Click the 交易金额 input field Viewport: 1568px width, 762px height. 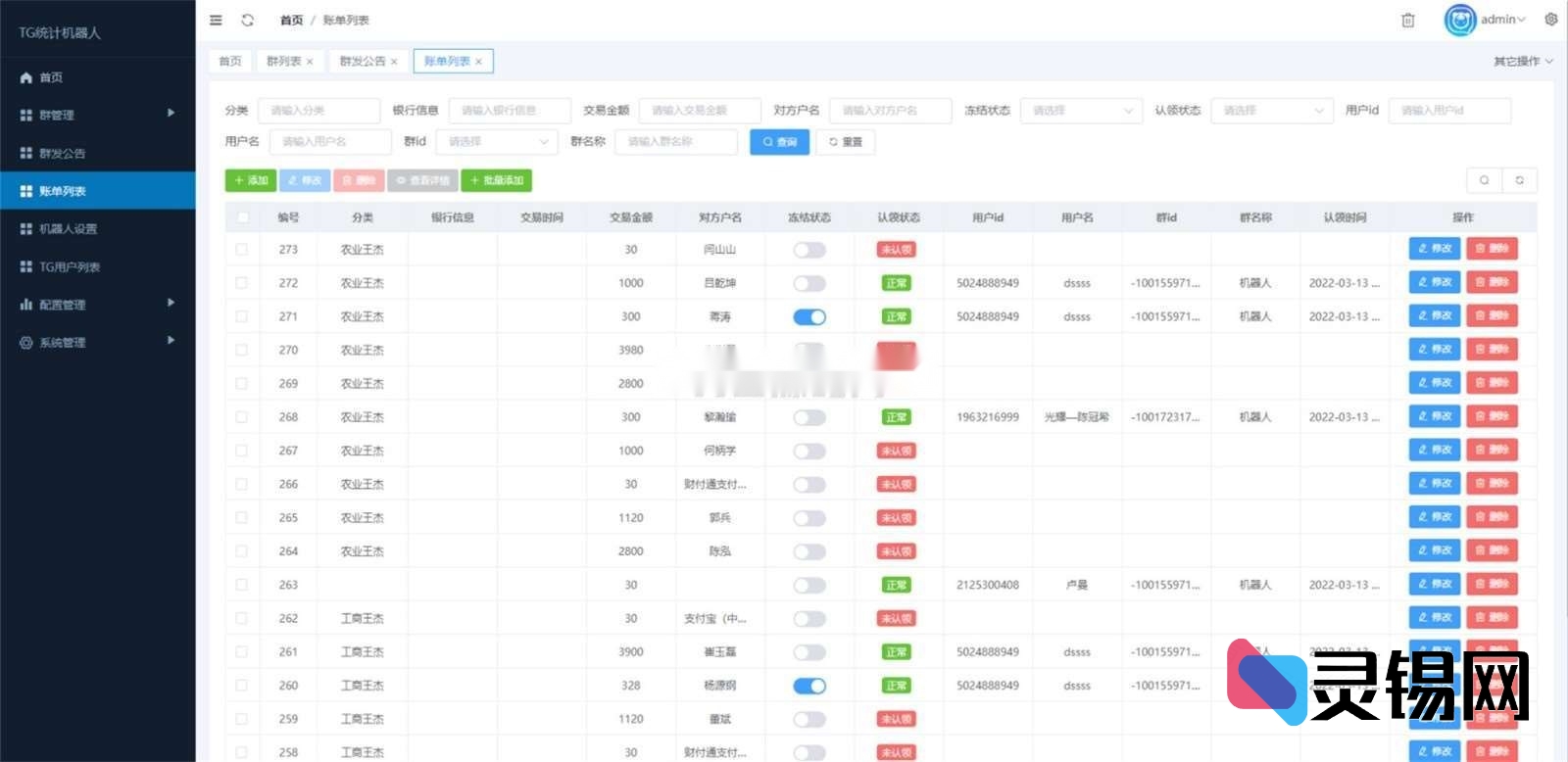699,111
